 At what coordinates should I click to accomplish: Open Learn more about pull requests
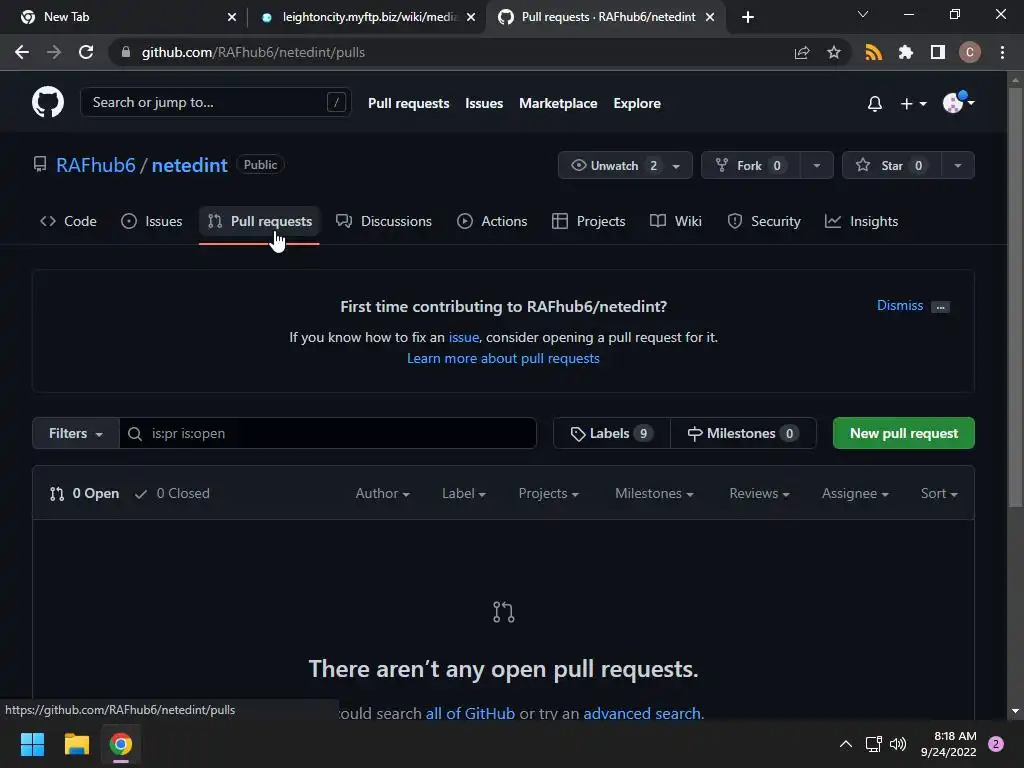click(x=503, y=359)
